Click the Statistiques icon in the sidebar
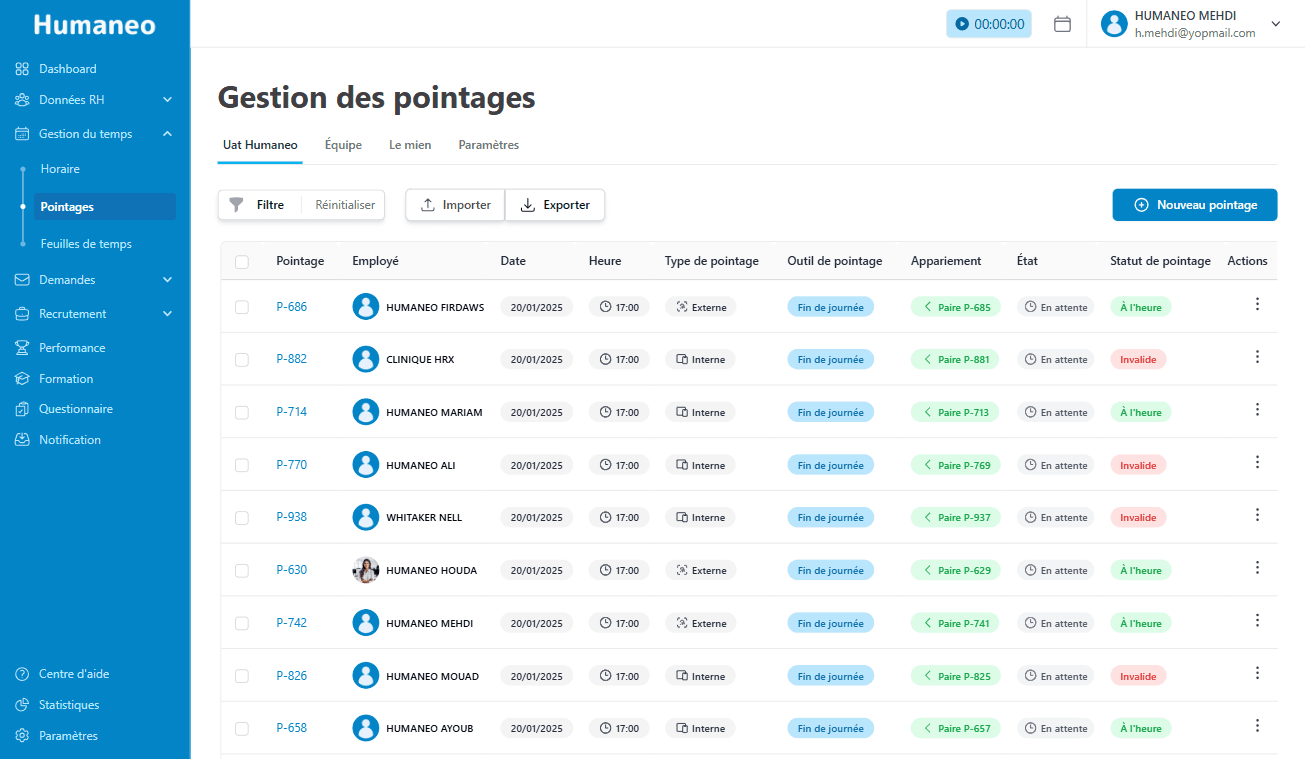The width and height of the screenshot is (1305, 759). (21, 704)
